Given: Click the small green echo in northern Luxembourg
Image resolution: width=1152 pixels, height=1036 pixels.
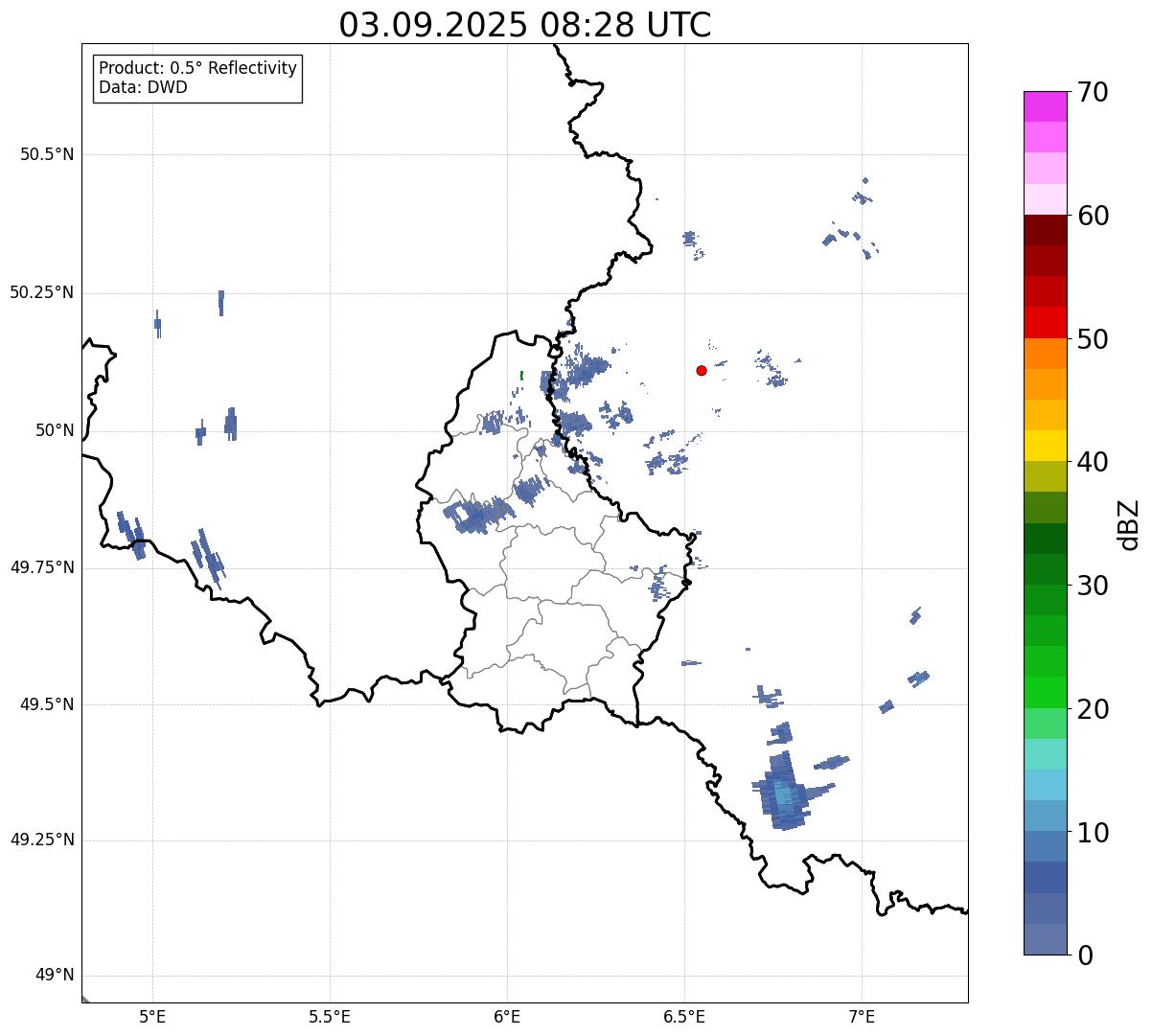Looking at the screenshot, I should coord(521,376).
